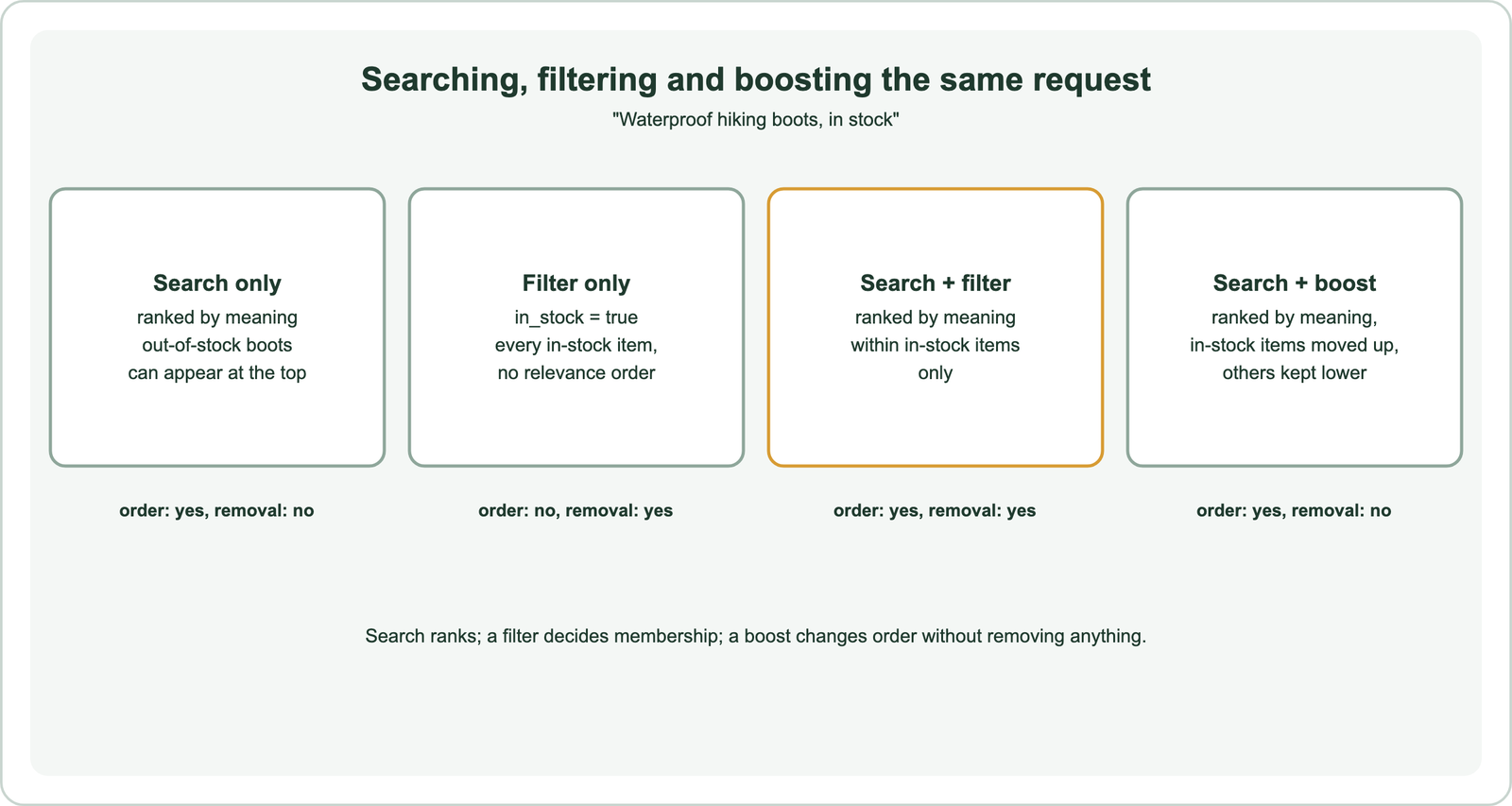This screenshot has height=806, width=1512.
Task: Select the 'Search + boost' card heading
Action: (1295, 283)
